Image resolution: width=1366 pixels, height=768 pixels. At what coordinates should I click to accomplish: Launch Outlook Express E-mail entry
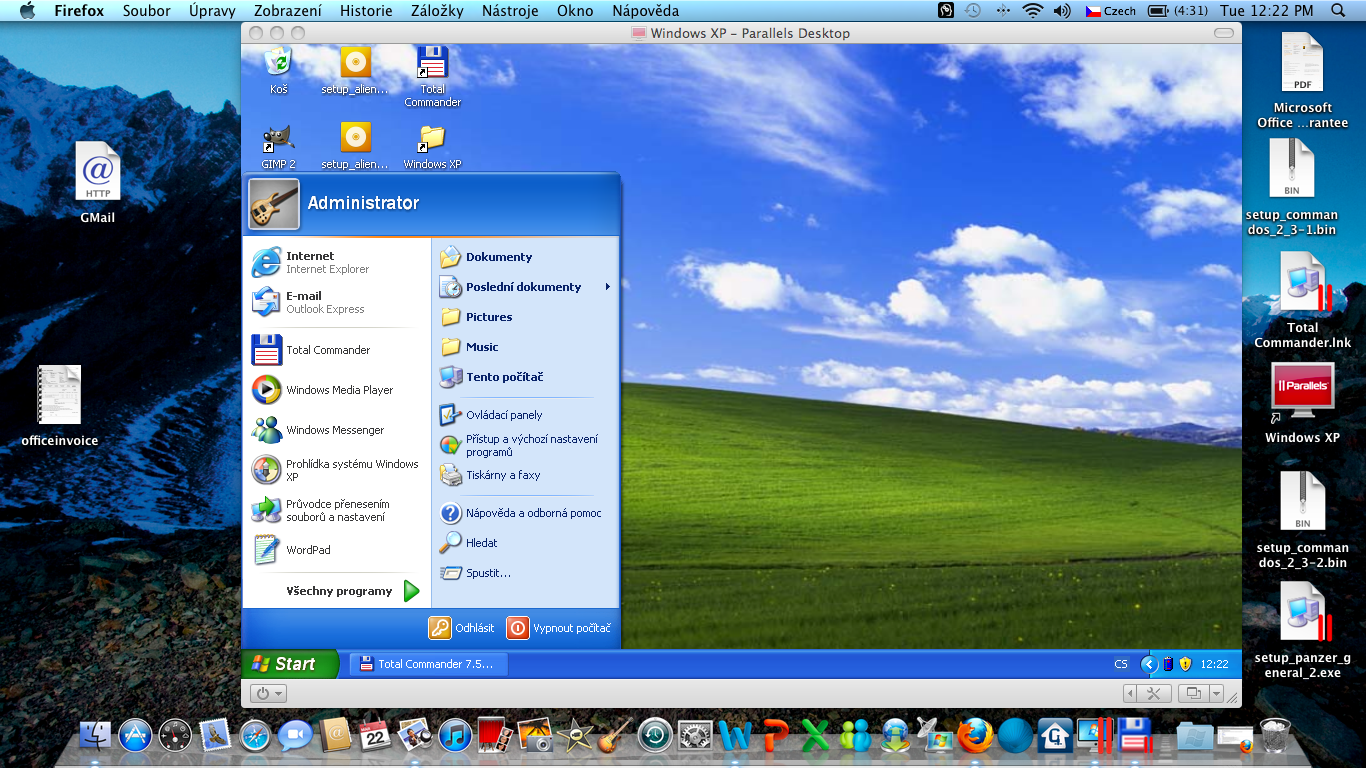tap(337, 302)
